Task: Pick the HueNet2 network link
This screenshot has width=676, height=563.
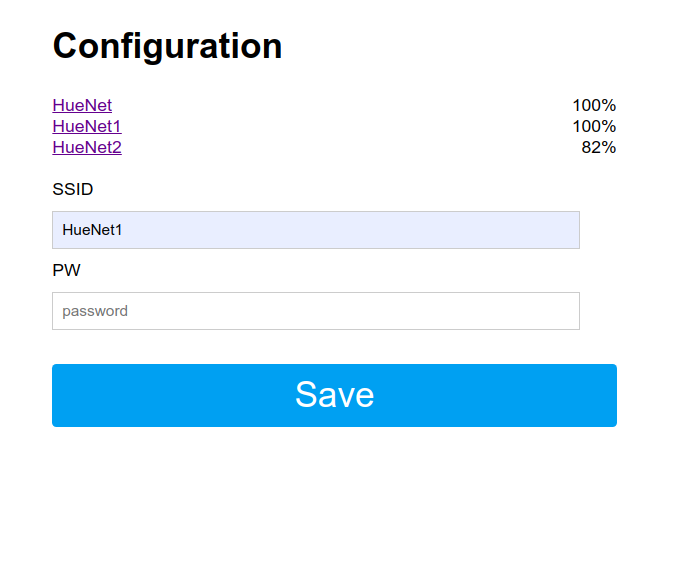Action: coord(87,147)
